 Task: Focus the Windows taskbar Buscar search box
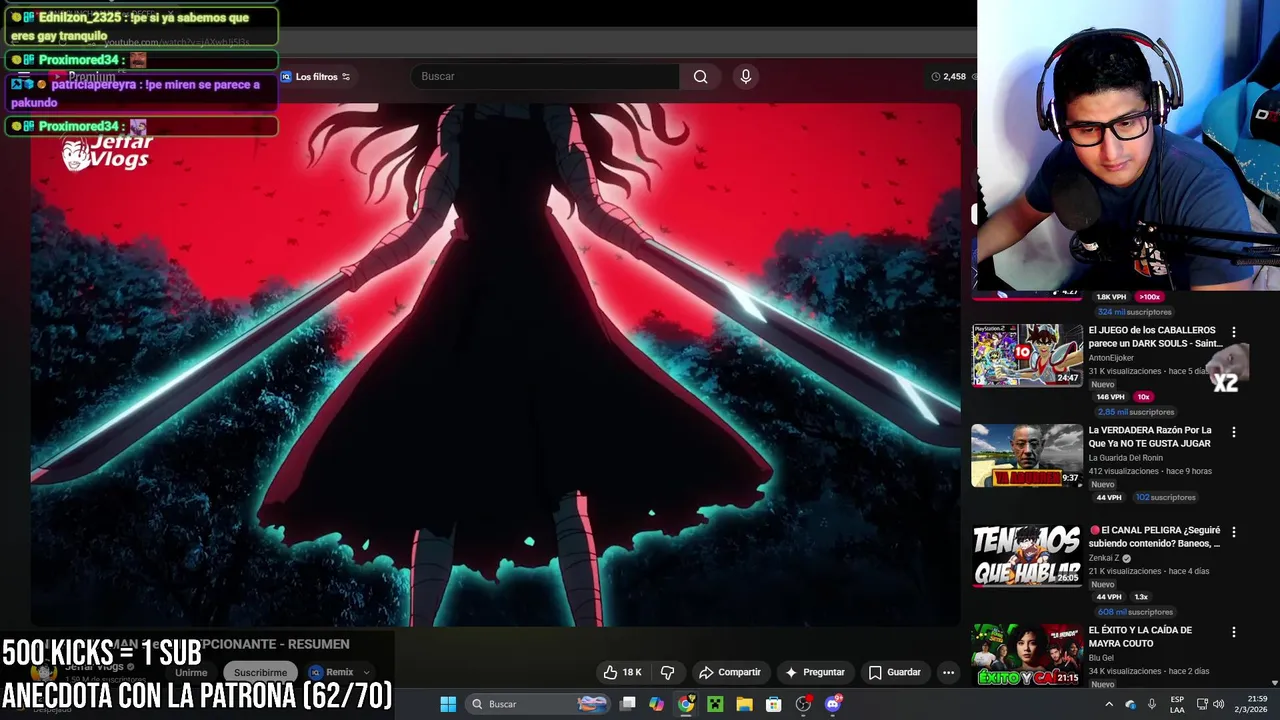(538, 704)
